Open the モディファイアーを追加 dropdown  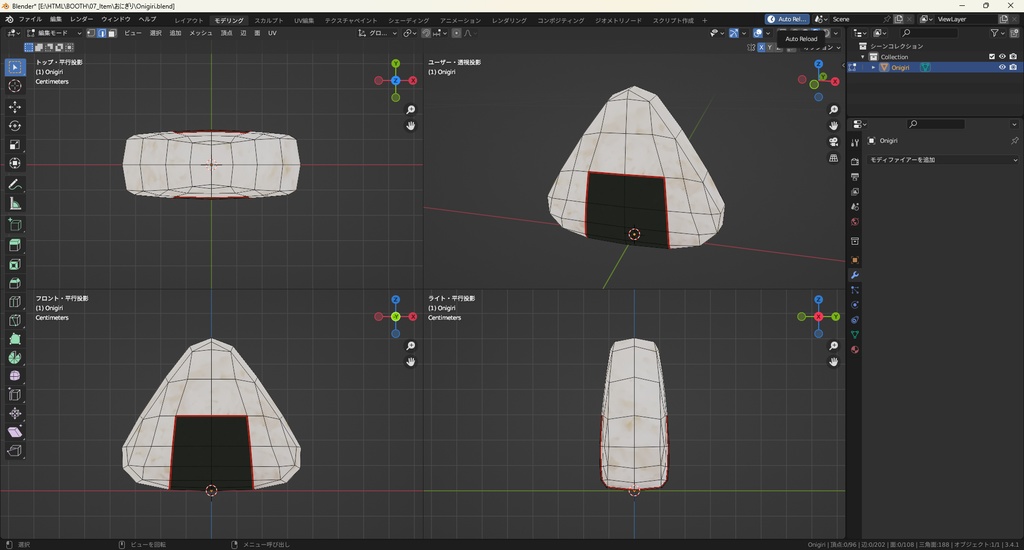tap(942, 160)
